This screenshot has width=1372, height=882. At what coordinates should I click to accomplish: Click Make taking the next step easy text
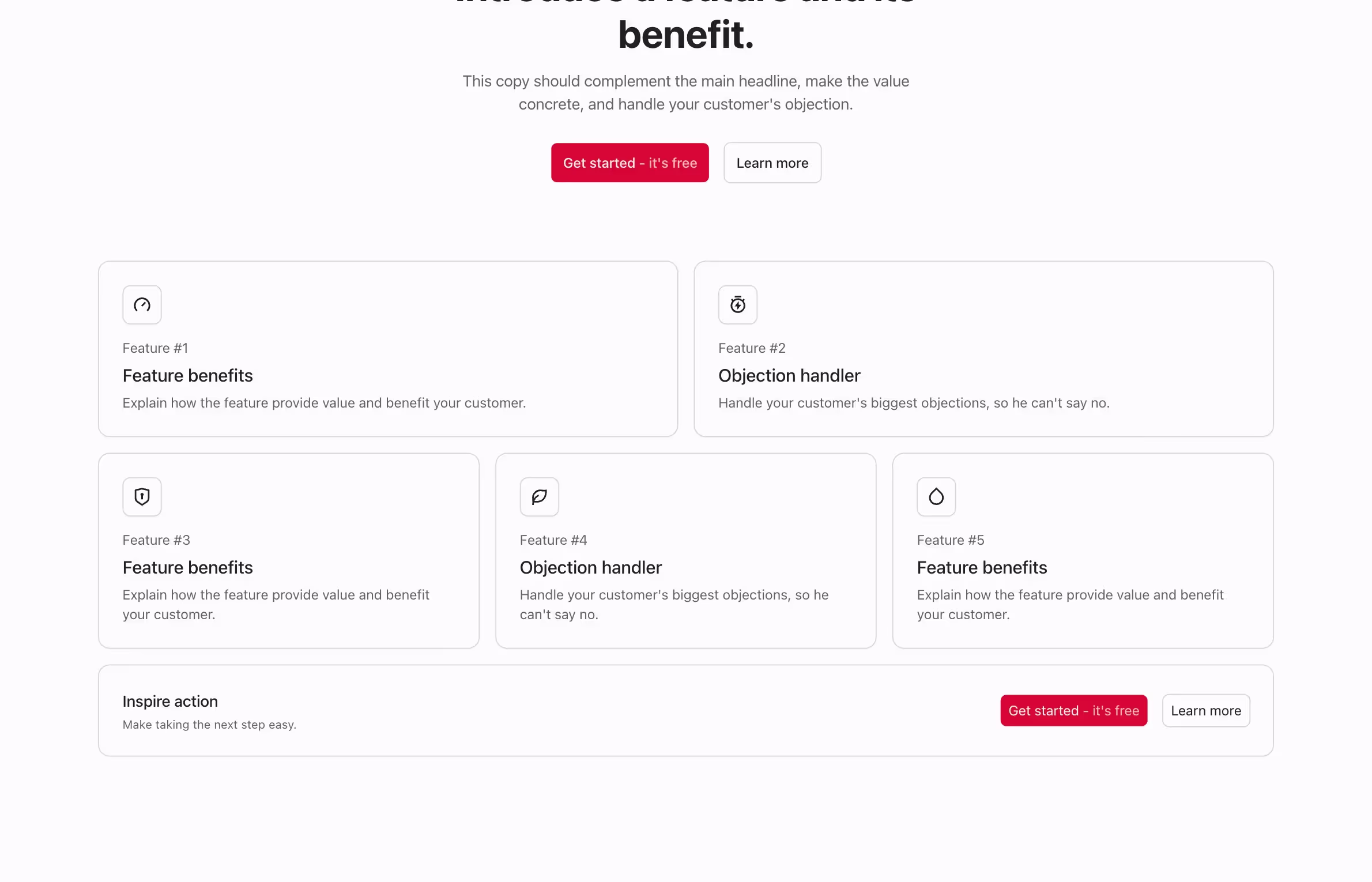pyautogui.click(x=209, y=725)
